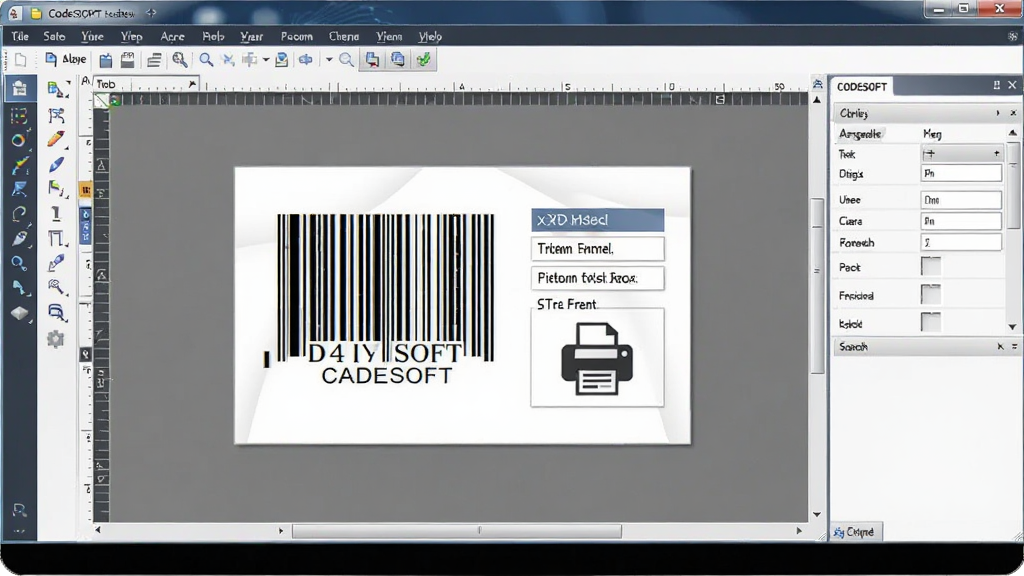1024x576 pixels.
Task: Click the Ciara input field
Action: [961, 221]
